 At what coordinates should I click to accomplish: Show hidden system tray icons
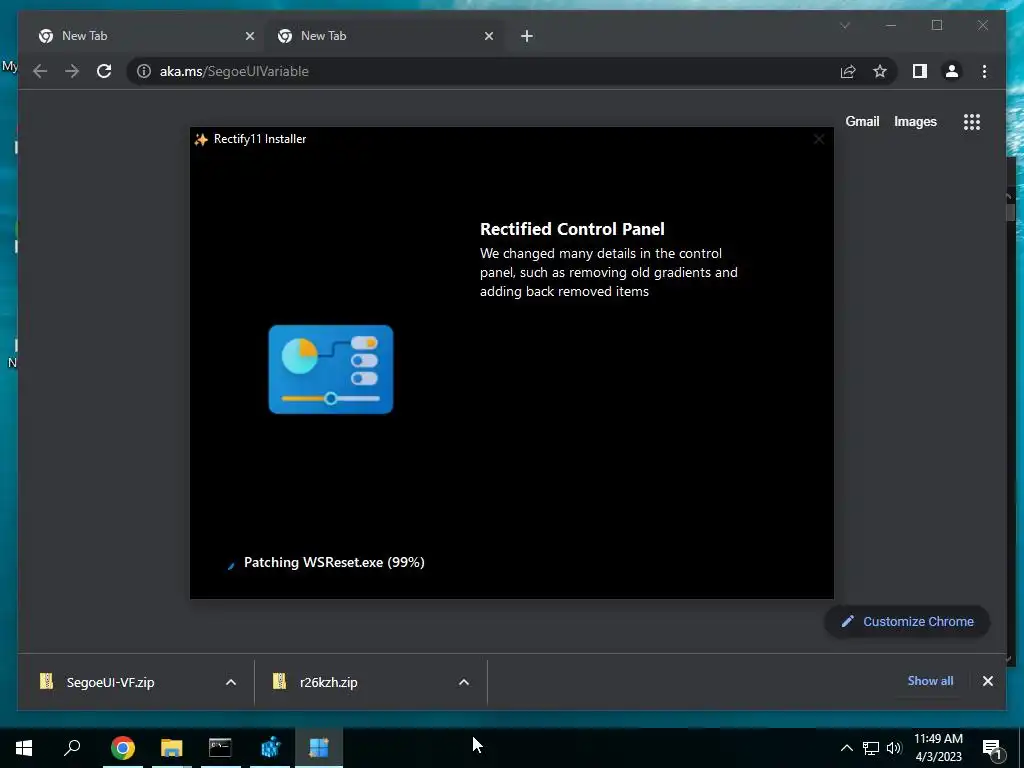[846, 748]
